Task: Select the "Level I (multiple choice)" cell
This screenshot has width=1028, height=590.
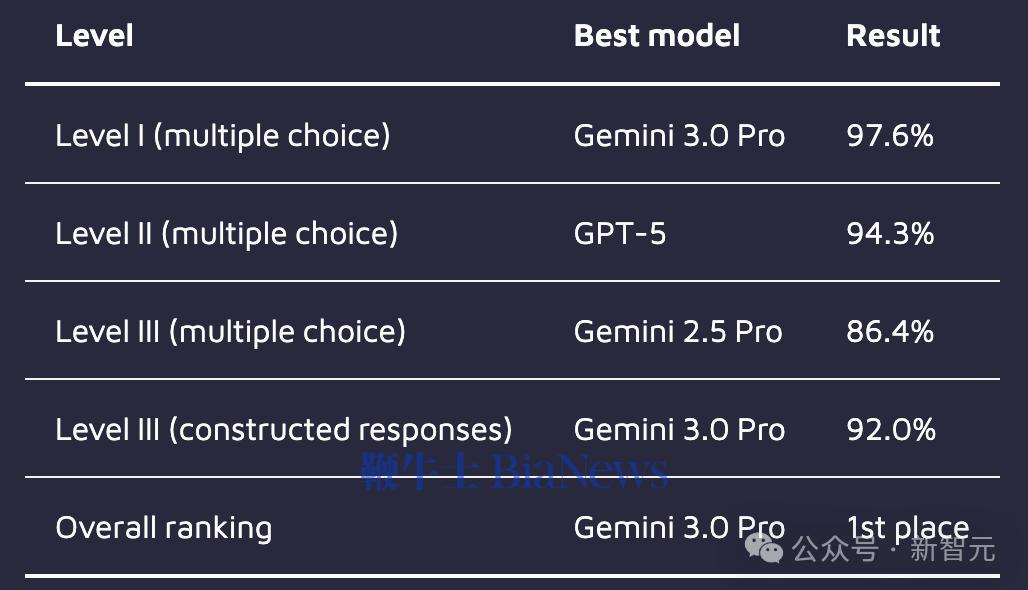Action: (222, 135)
